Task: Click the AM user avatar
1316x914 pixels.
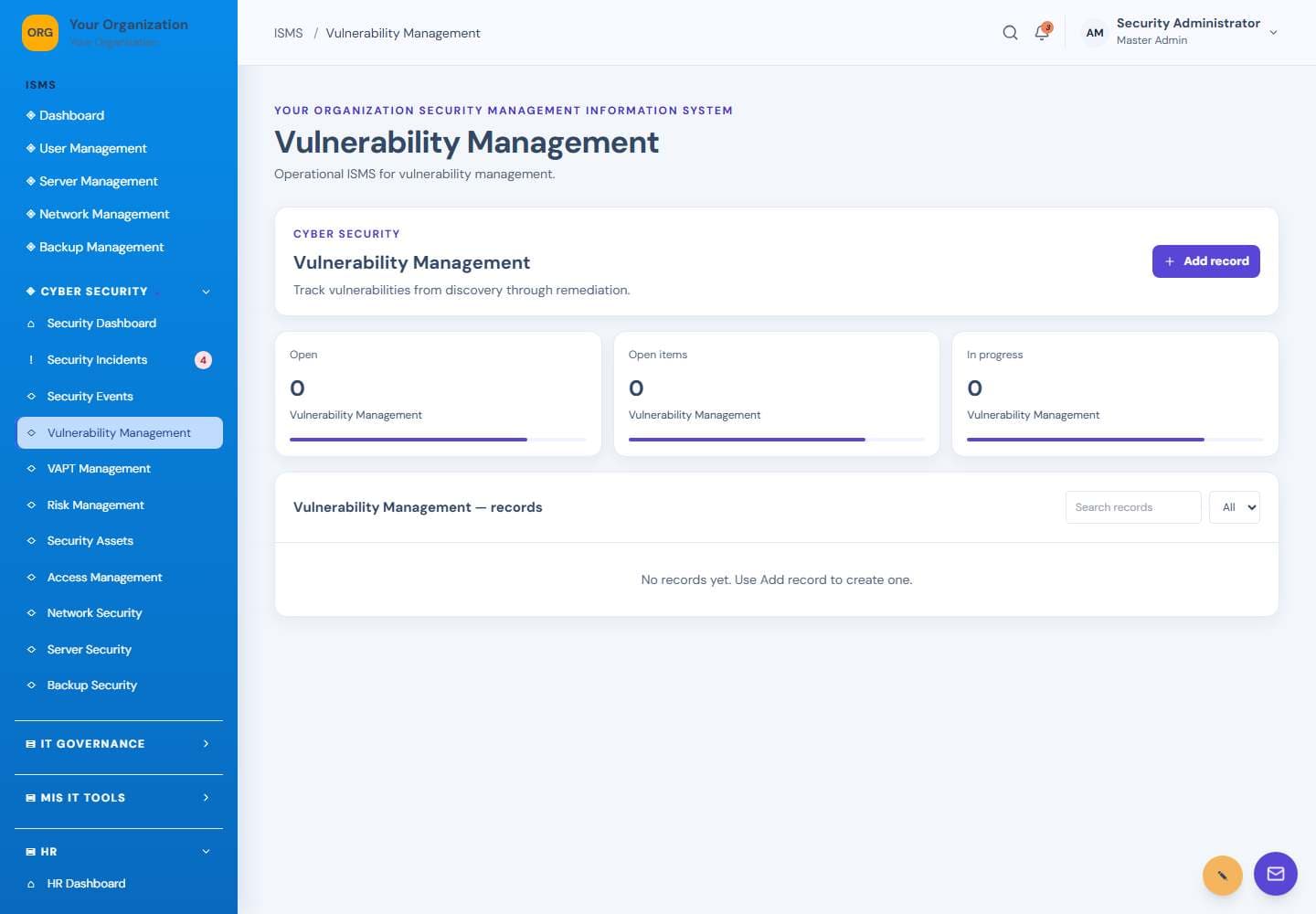Action: tap(1095, 33)
